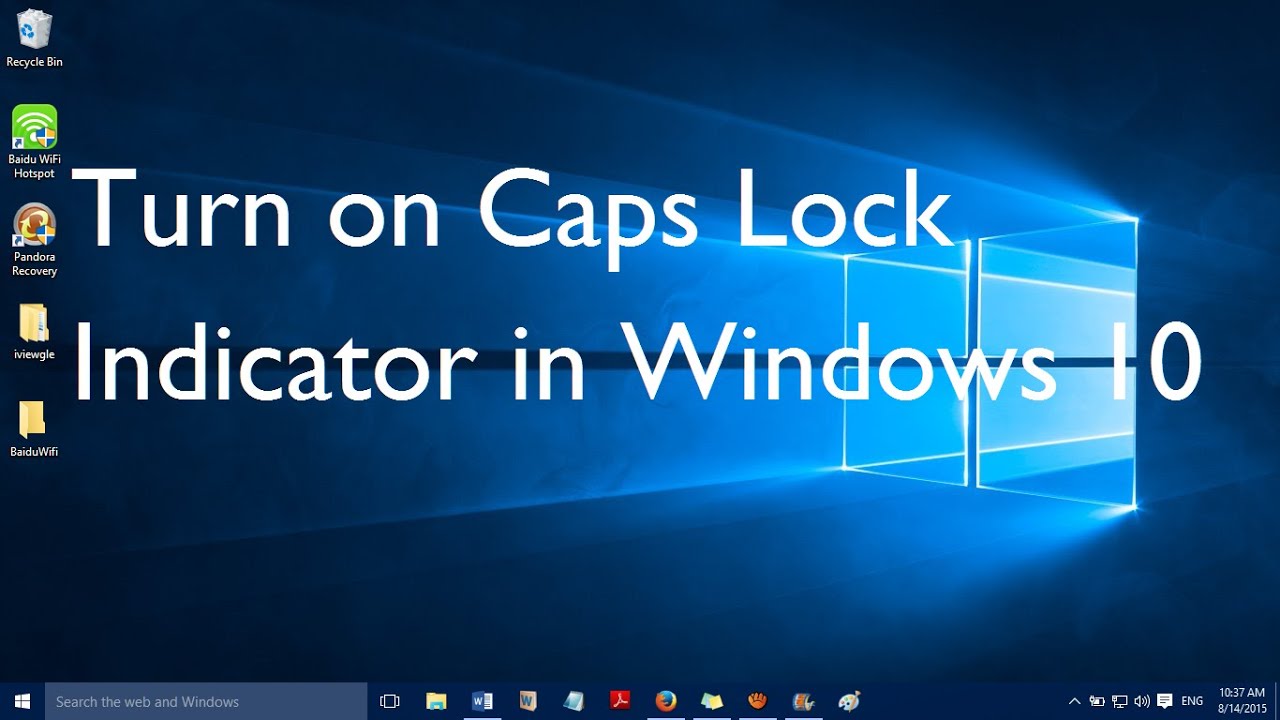Viewport: 1280px width, 720px height.
Task: Open File Explorer from the taskbar
Action: click(x=435, y=701)
